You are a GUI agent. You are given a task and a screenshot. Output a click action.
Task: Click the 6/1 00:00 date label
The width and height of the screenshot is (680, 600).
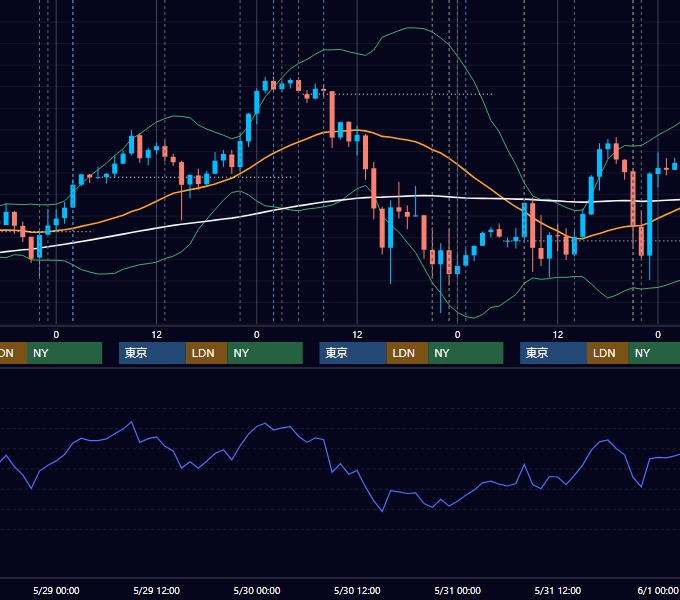coord(658,590)
